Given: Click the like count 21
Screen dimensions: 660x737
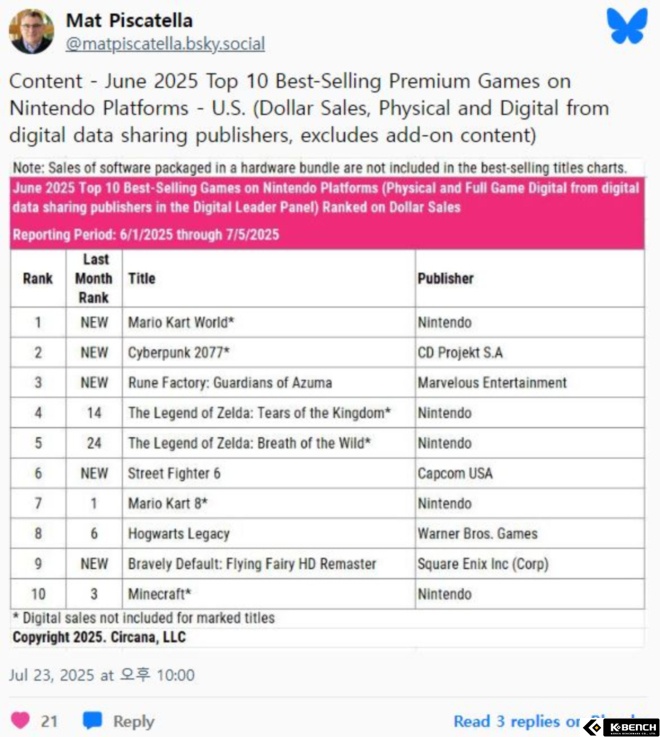Looking at the screenshot, I should (49, 721).
